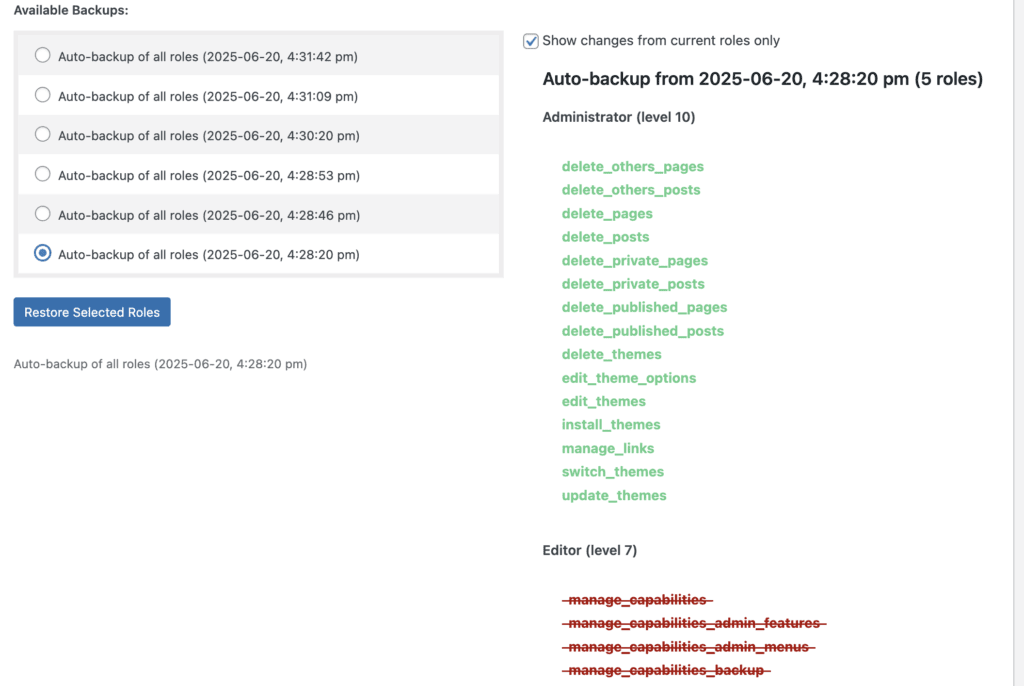Click the Restore Selected Roles button
Screen dimensions: 1024x686
91,311
